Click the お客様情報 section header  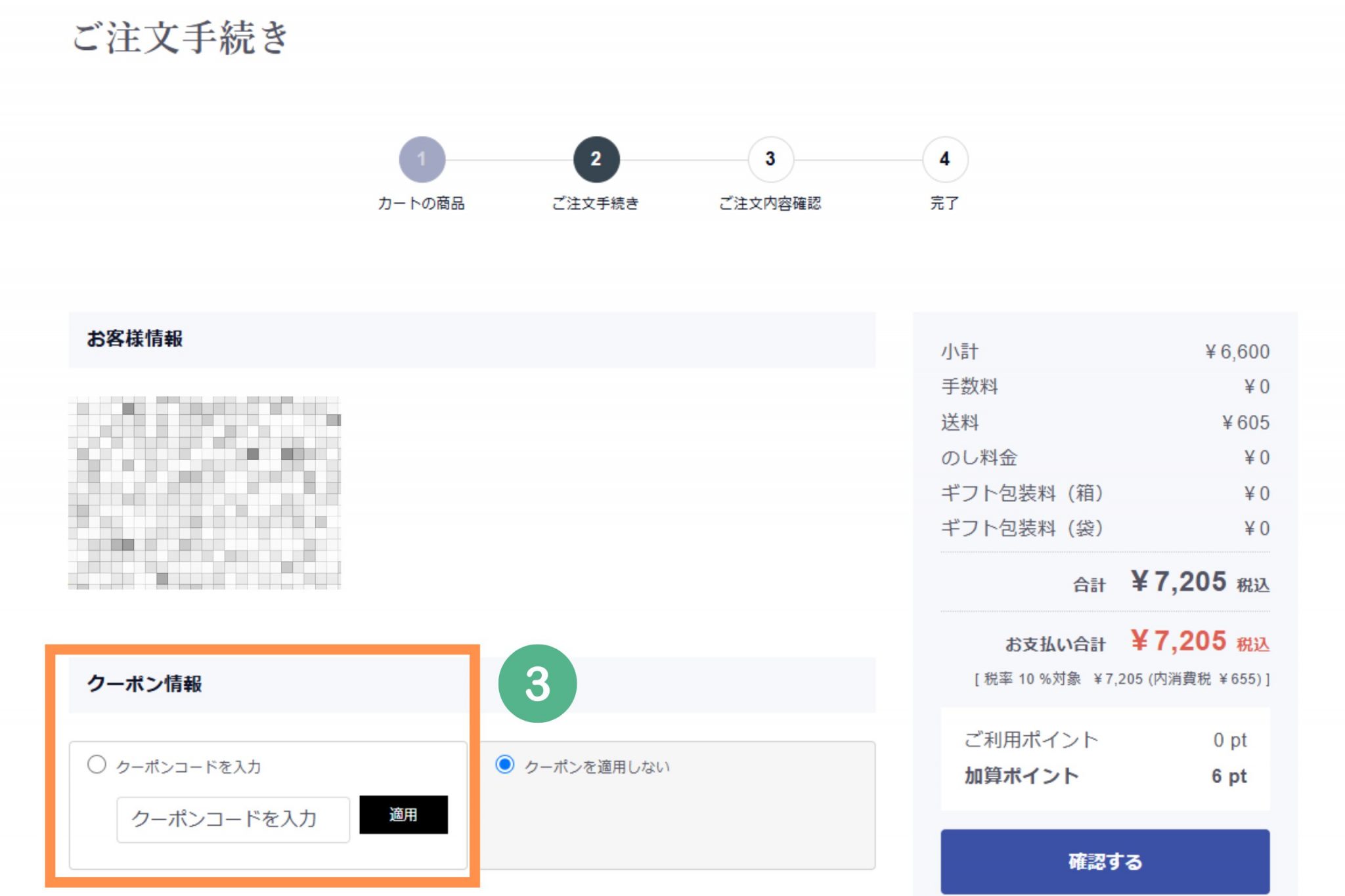click(135, 339)
